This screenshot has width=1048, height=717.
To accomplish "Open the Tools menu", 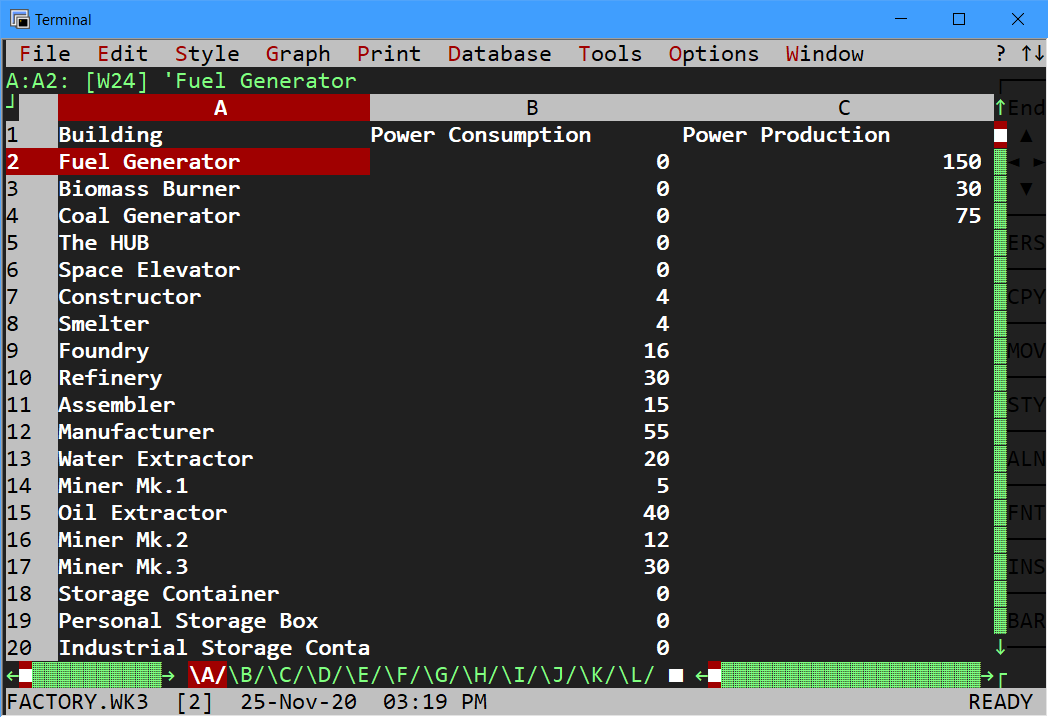I will click(x=610, y=53).
